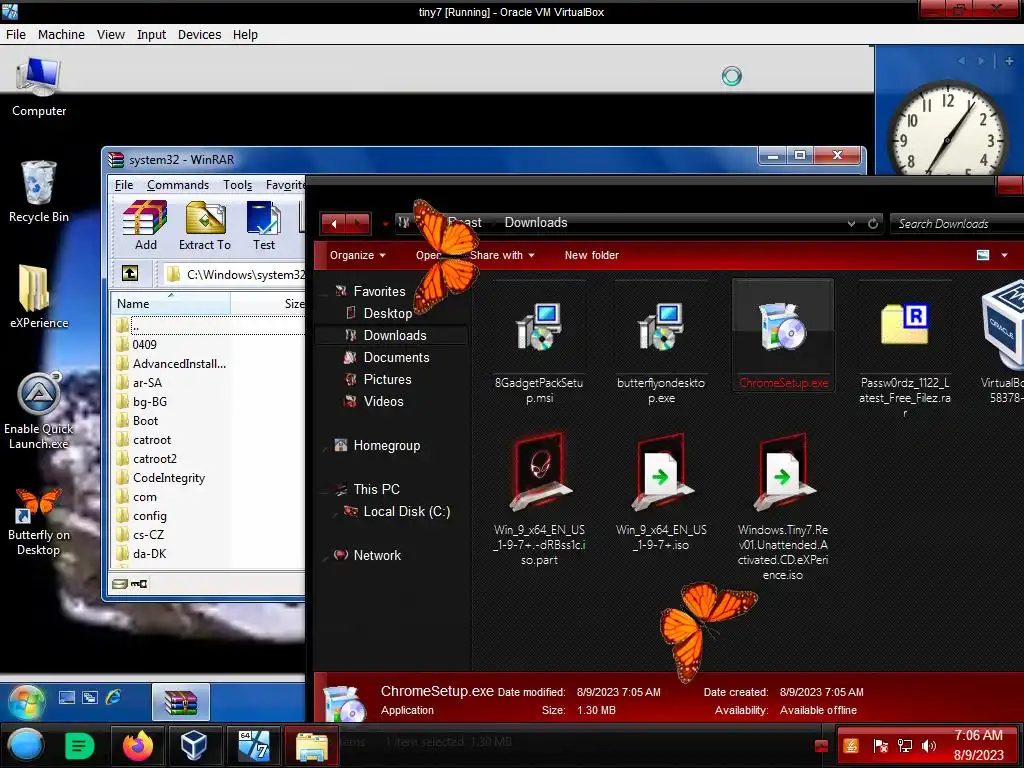Open VirtualBox Devices menu
This screenshot has width=1024, height=768.
point(199,35)
